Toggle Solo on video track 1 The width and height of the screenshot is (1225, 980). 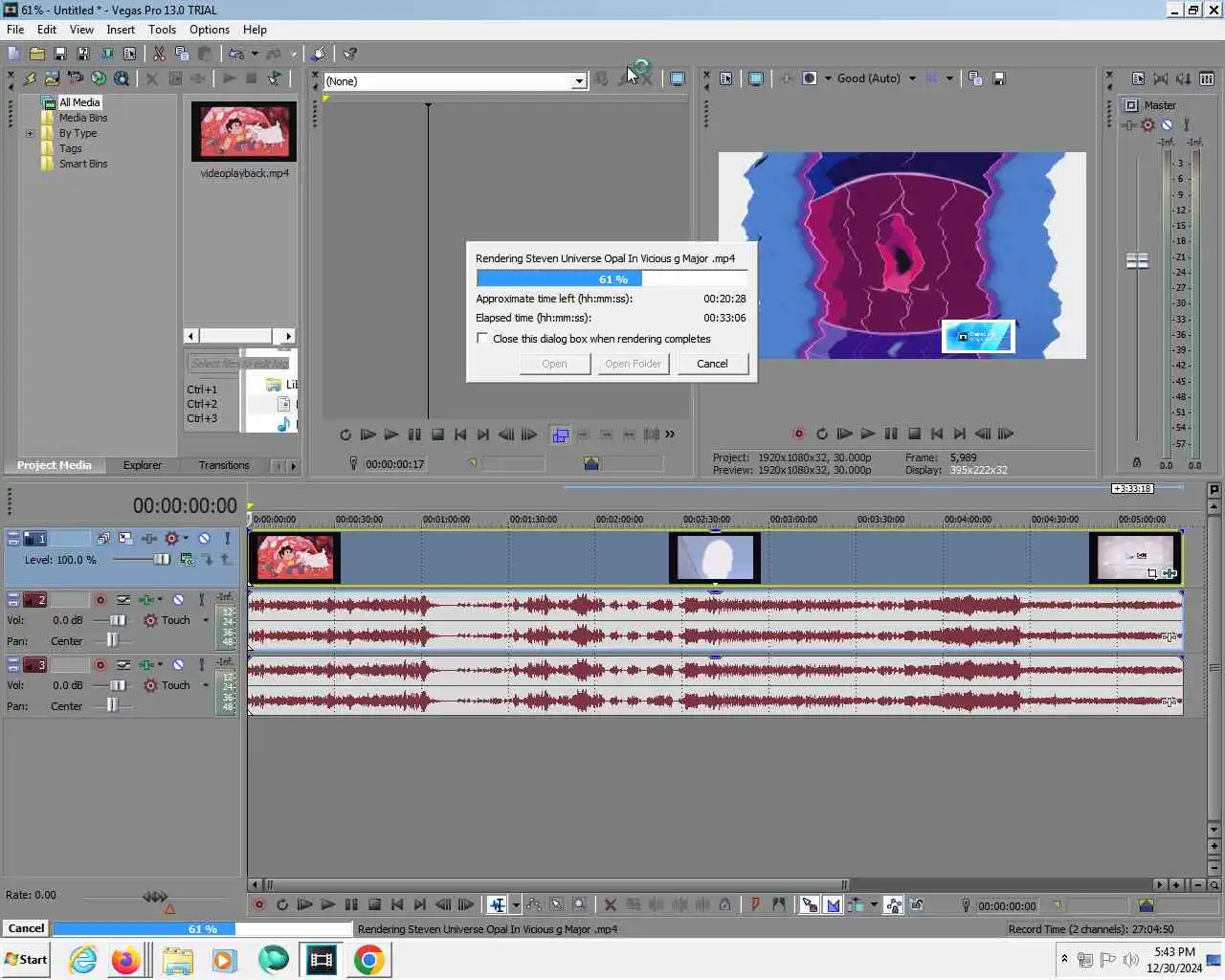coord(227,539)
